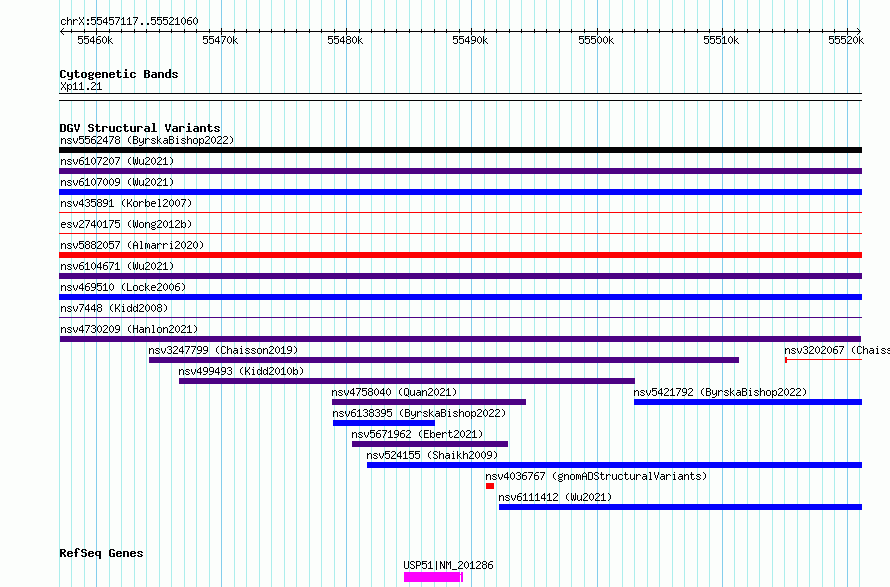The image size is (890, 587).
Task: Click the thin red nsv3202067 line
Action: point(824,360)
